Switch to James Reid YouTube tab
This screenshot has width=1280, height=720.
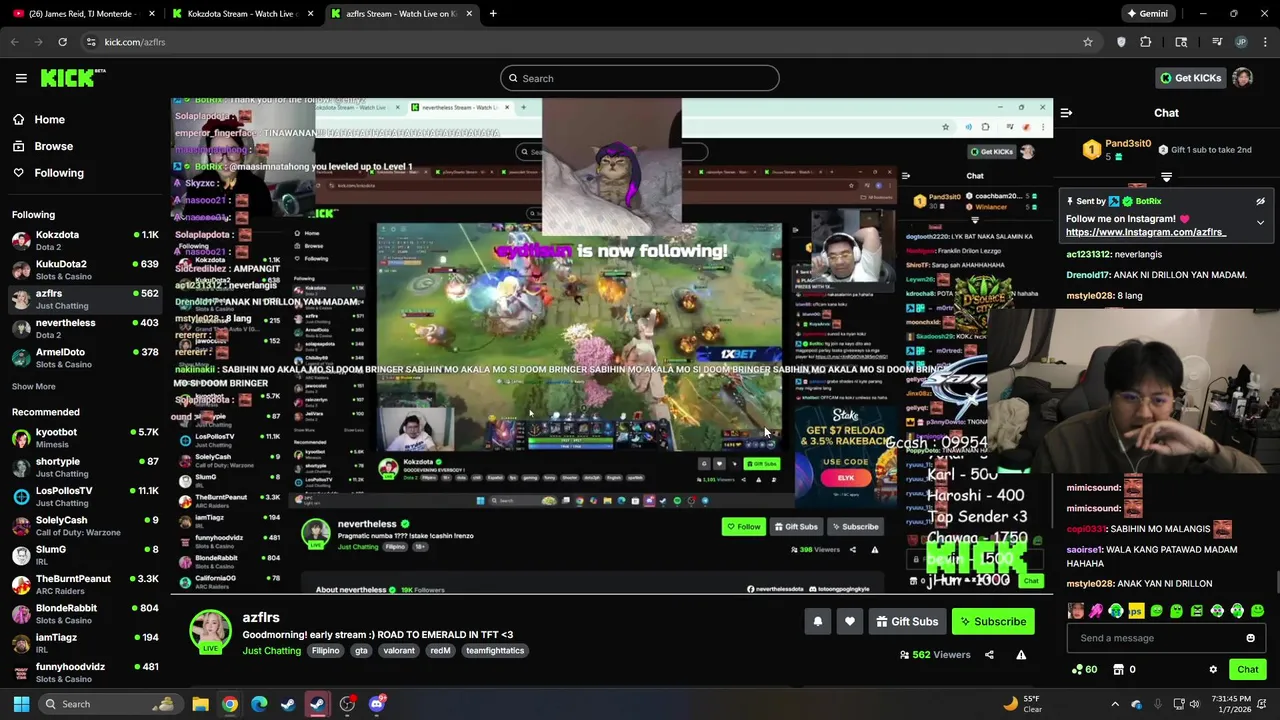click(84, 14)
